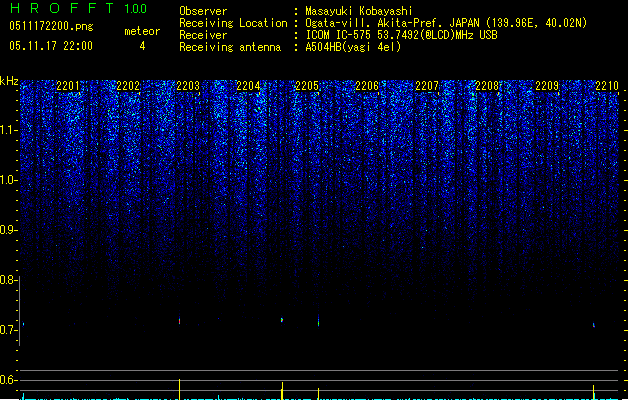Image resolution: width=629 pixels, height=400 pixels.
Task: Click the 0.6 kHz axis label
Action: (x=8, y=380)
